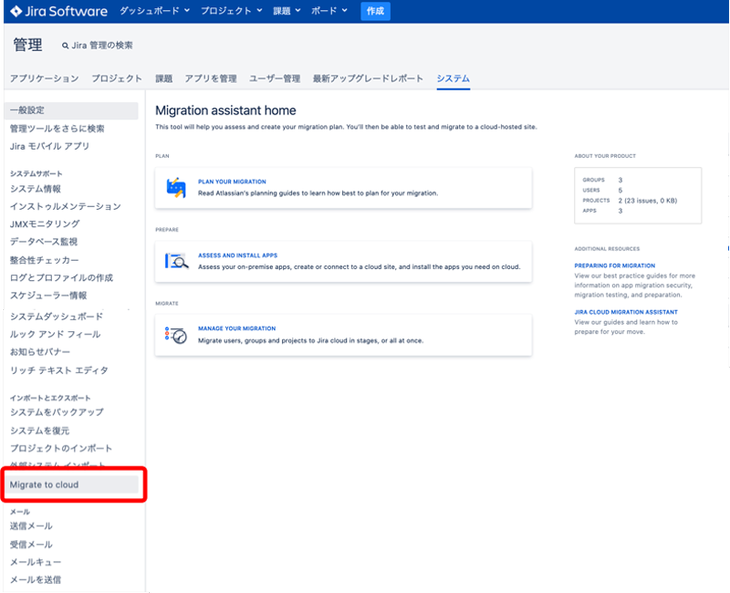
Task: Click the Migration assistant home heading
Action: [x=225, y=110]
